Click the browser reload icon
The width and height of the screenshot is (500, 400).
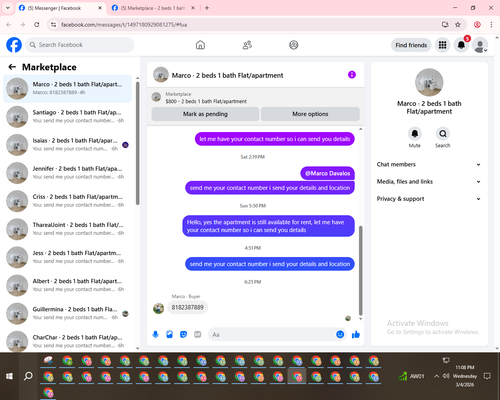click(37, 25)
